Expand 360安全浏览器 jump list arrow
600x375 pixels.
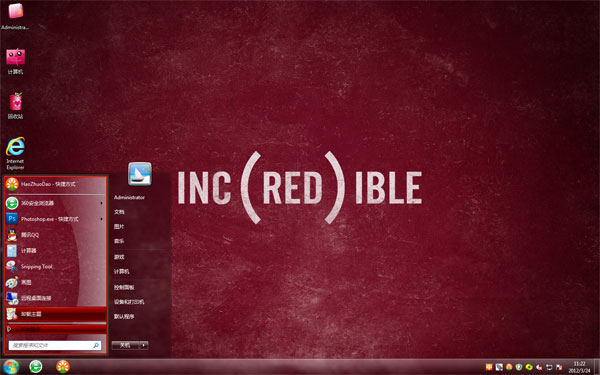pos(102,203)
